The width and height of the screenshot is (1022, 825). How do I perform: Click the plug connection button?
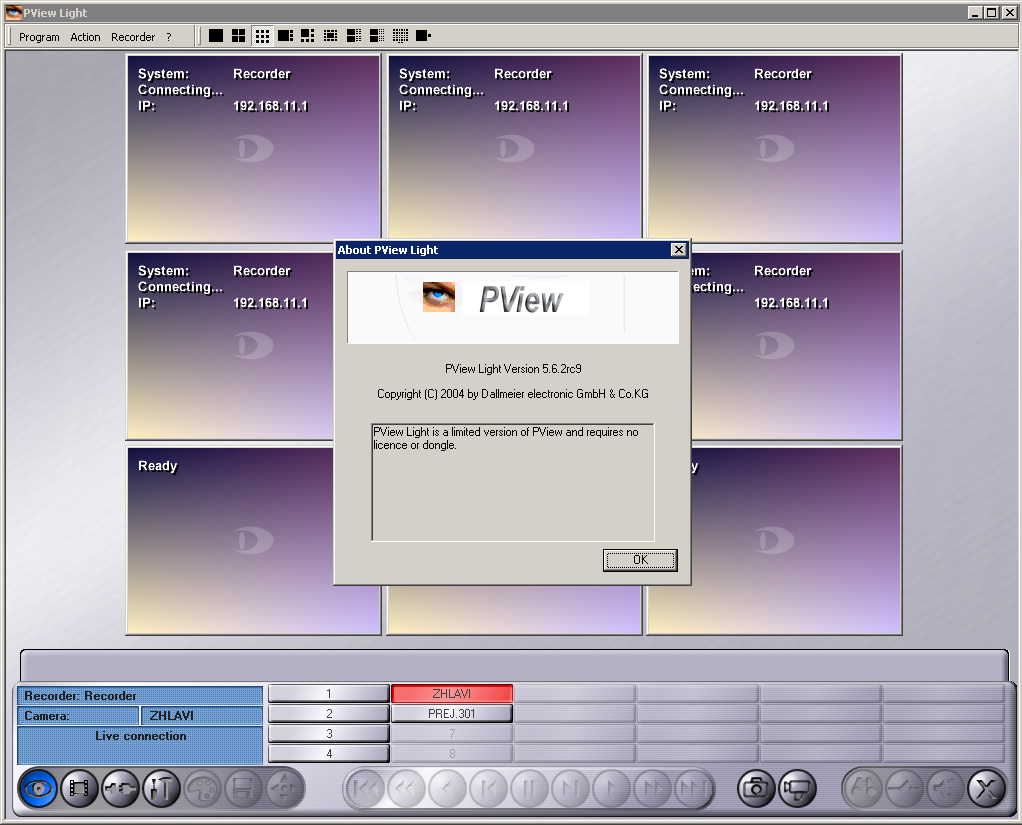click(x=121, y=789)
